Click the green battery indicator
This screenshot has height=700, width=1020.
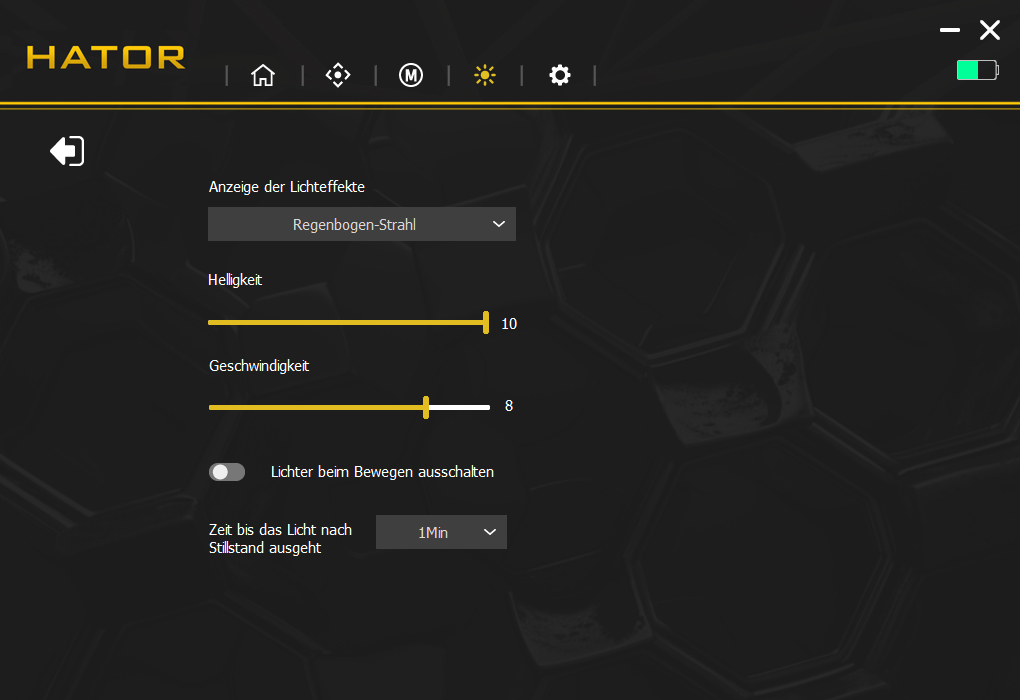[976, 70]
